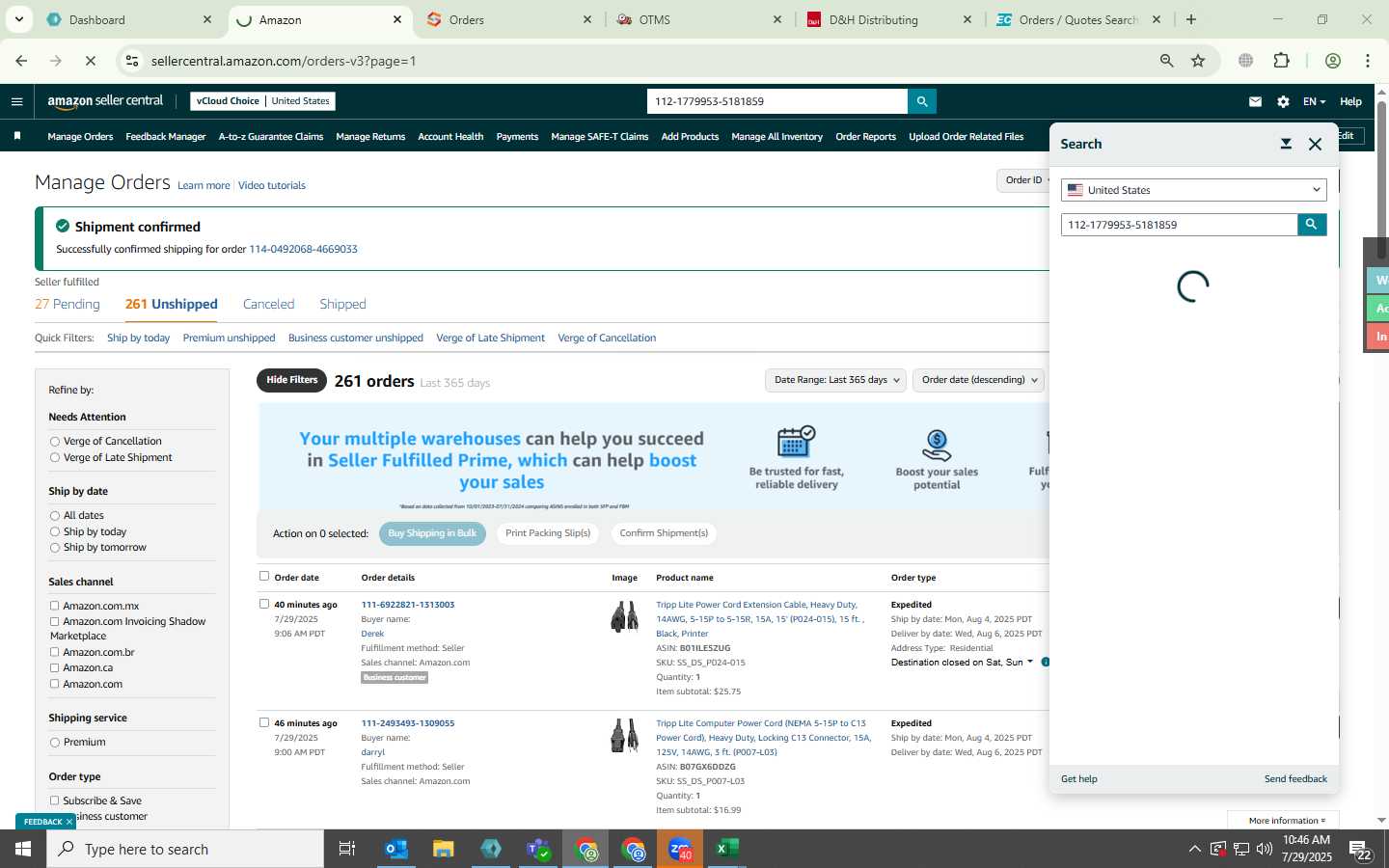Click the browser address bar URL

(284, 61)
